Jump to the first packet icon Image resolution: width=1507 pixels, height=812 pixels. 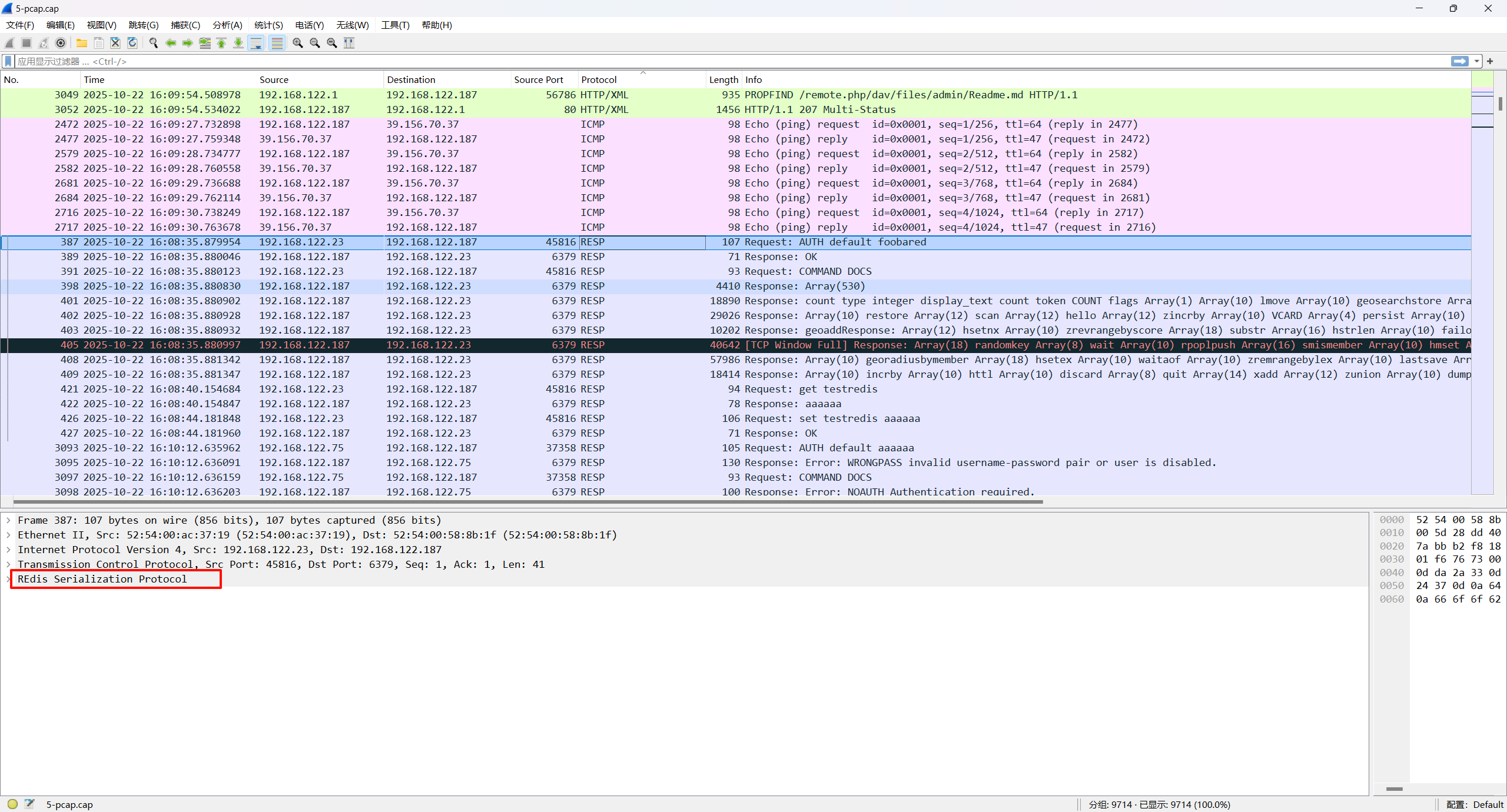[221, 43]
